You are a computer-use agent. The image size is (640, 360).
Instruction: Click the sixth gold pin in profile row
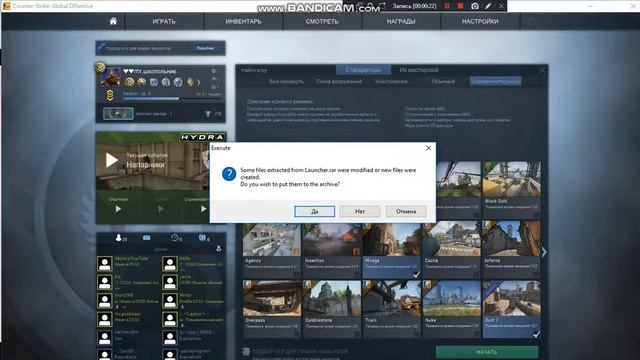click(190, 82)
